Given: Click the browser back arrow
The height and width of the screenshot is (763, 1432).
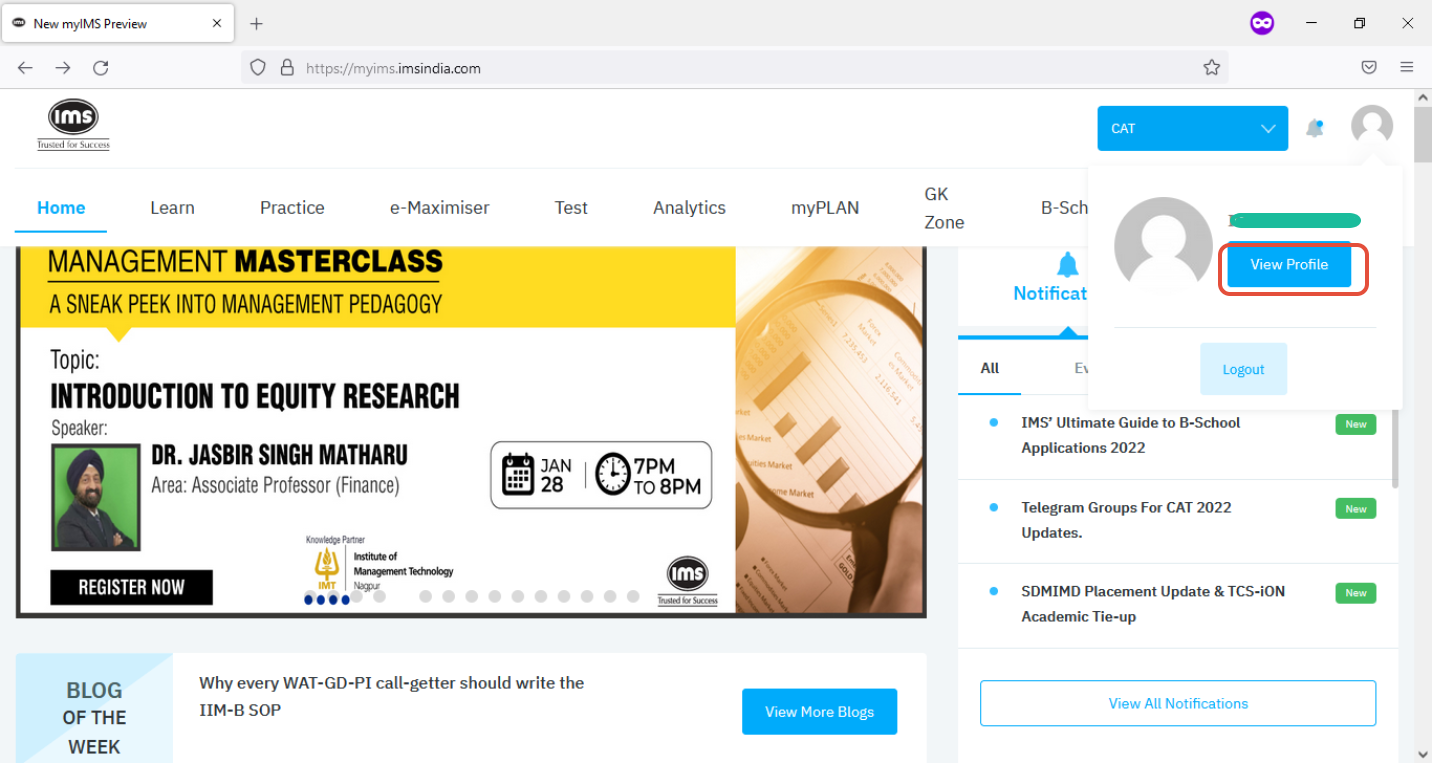Looking at the screenshot, I should (25, 68).
